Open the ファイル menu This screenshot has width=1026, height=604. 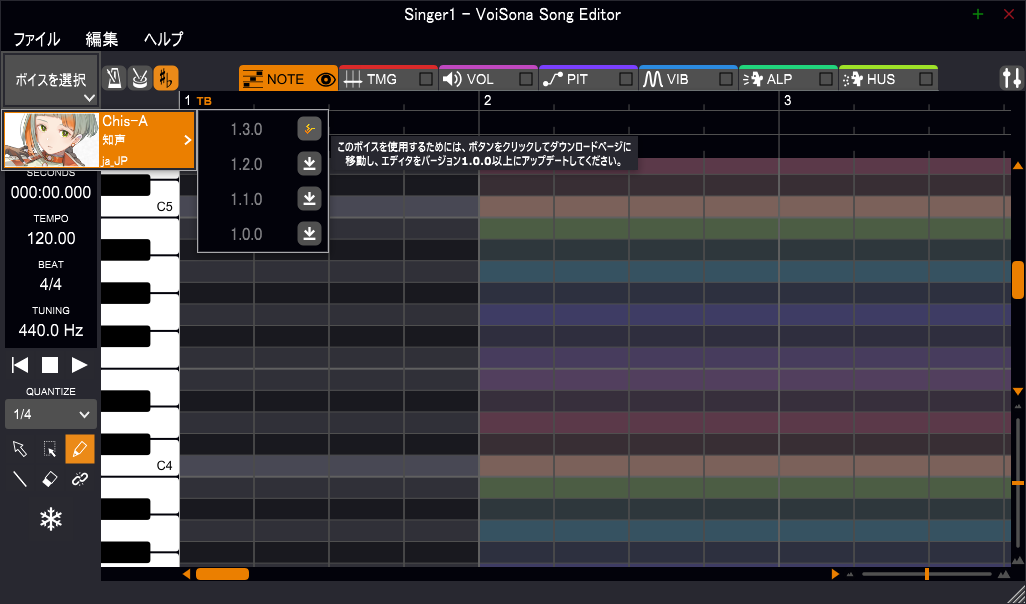point(37,39)
